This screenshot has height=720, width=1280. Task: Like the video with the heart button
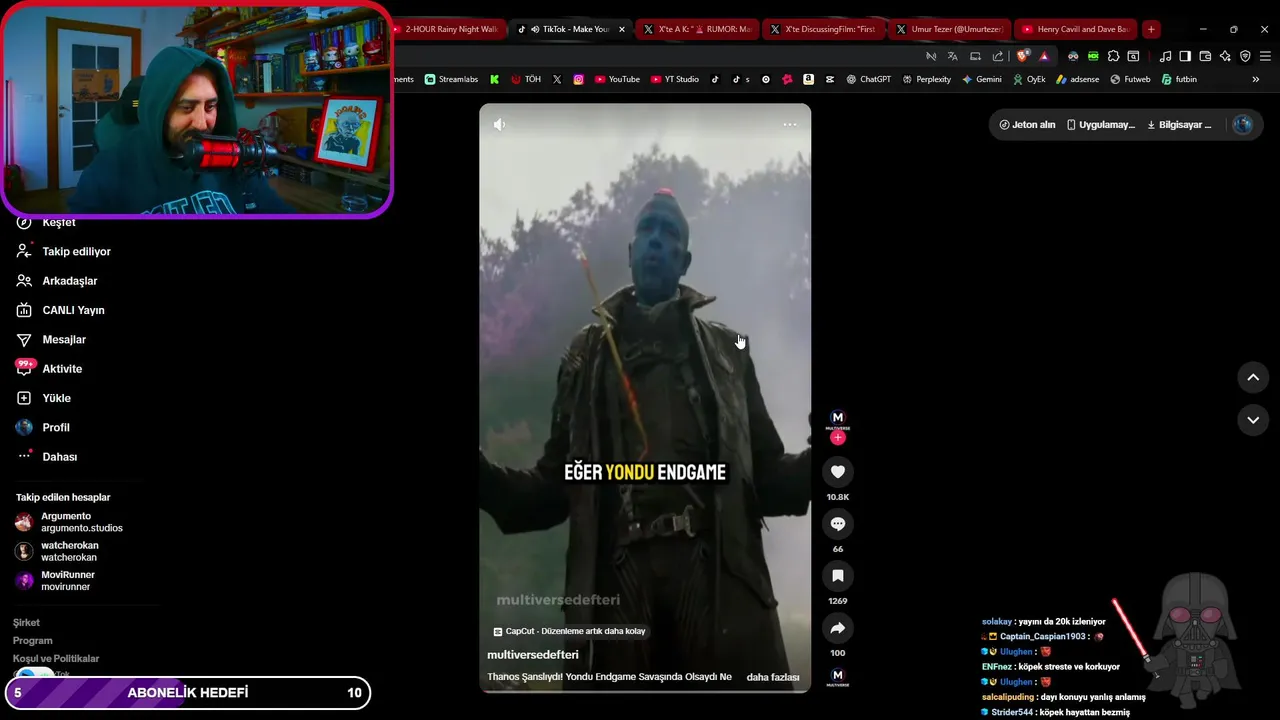click(838, 472)
